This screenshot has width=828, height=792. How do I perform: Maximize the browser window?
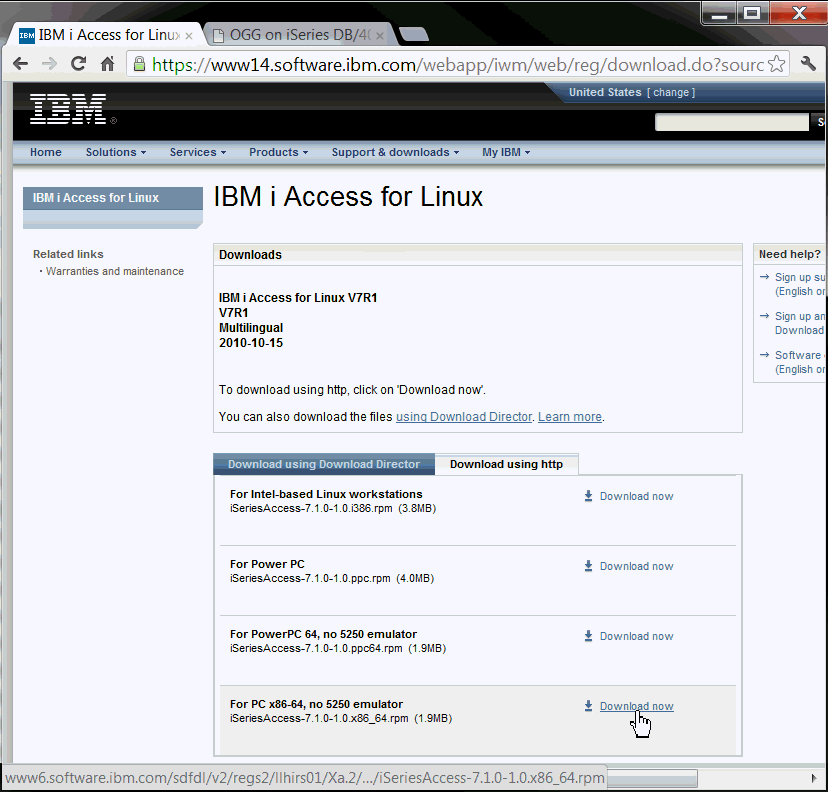pyautogui.click(x=752, y=13)
